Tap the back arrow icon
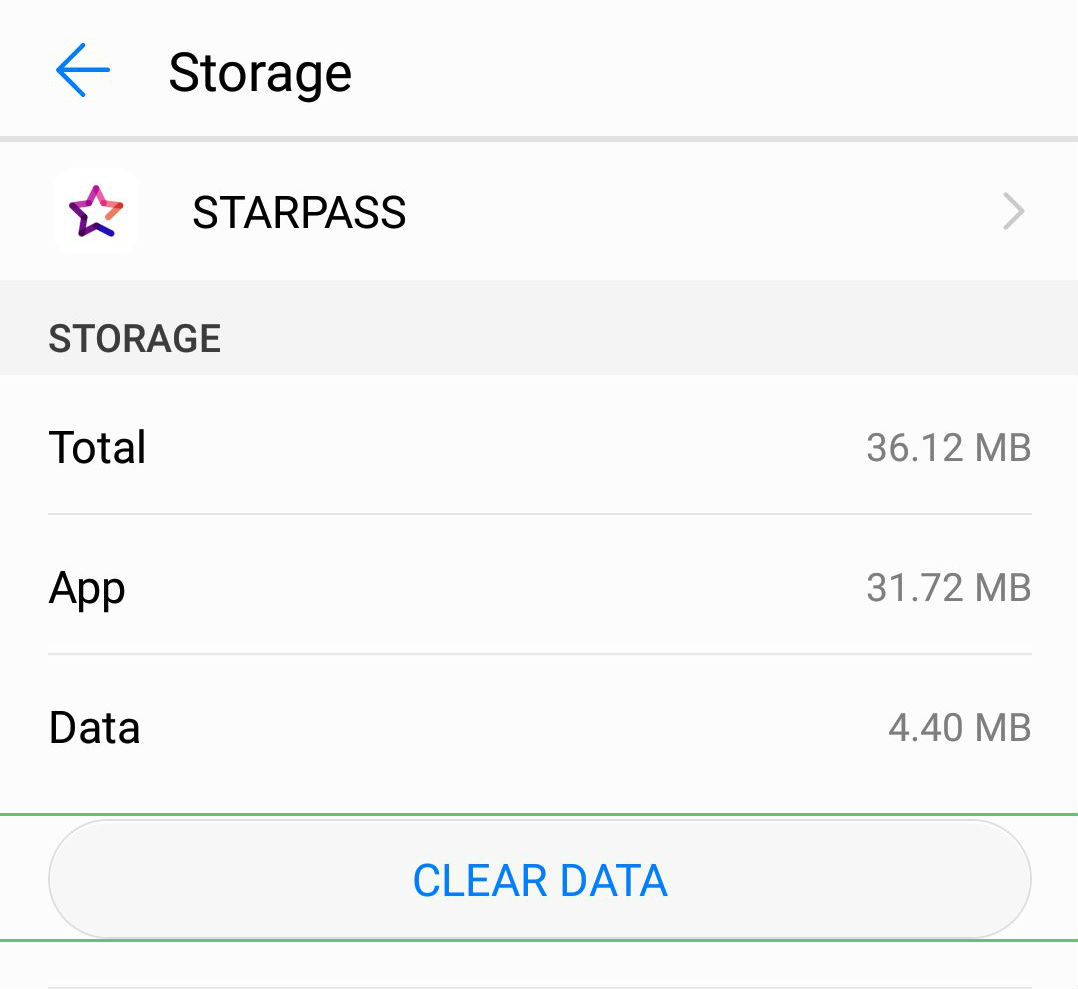1078x989 pixels. pyautogui.click(x=82, y=71)
